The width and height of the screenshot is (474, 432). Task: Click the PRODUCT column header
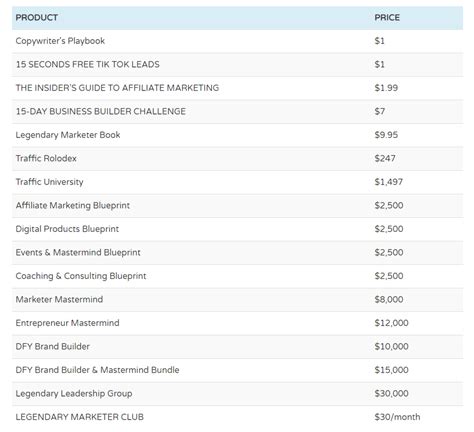click(37, 18)
